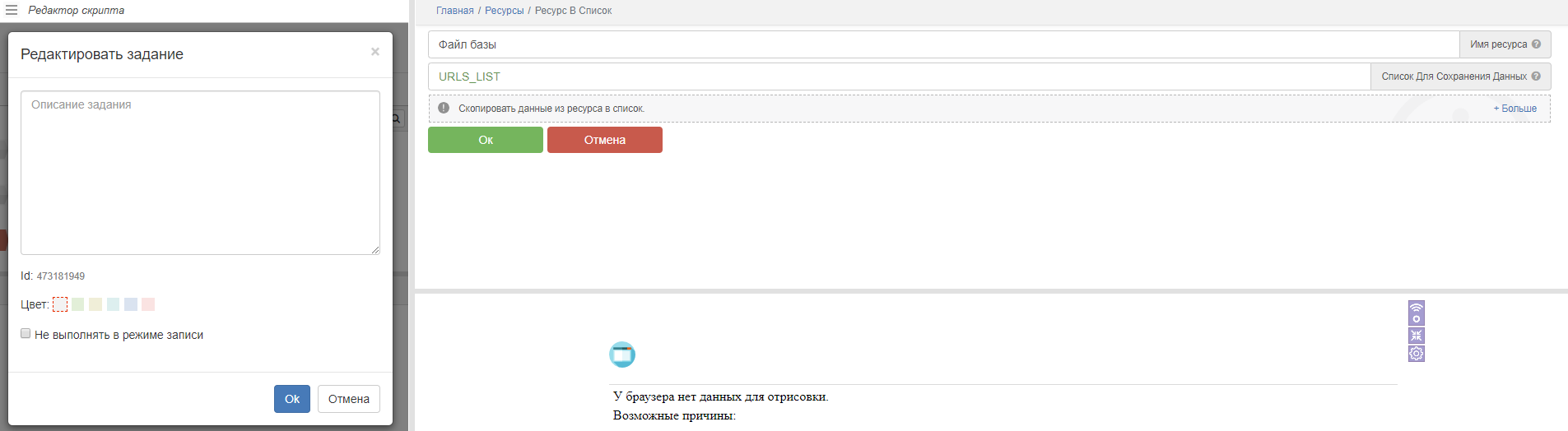Click the green Ок button
Image resolution: width=1568 pixels, height=431 pixels.
tap(486, 140)
